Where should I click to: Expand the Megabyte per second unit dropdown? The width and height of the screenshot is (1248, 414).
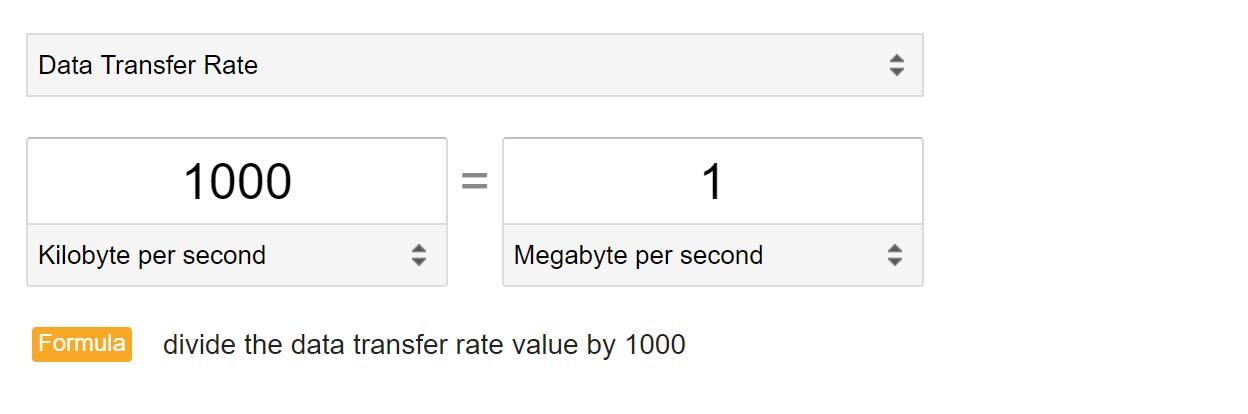(712, 256)
